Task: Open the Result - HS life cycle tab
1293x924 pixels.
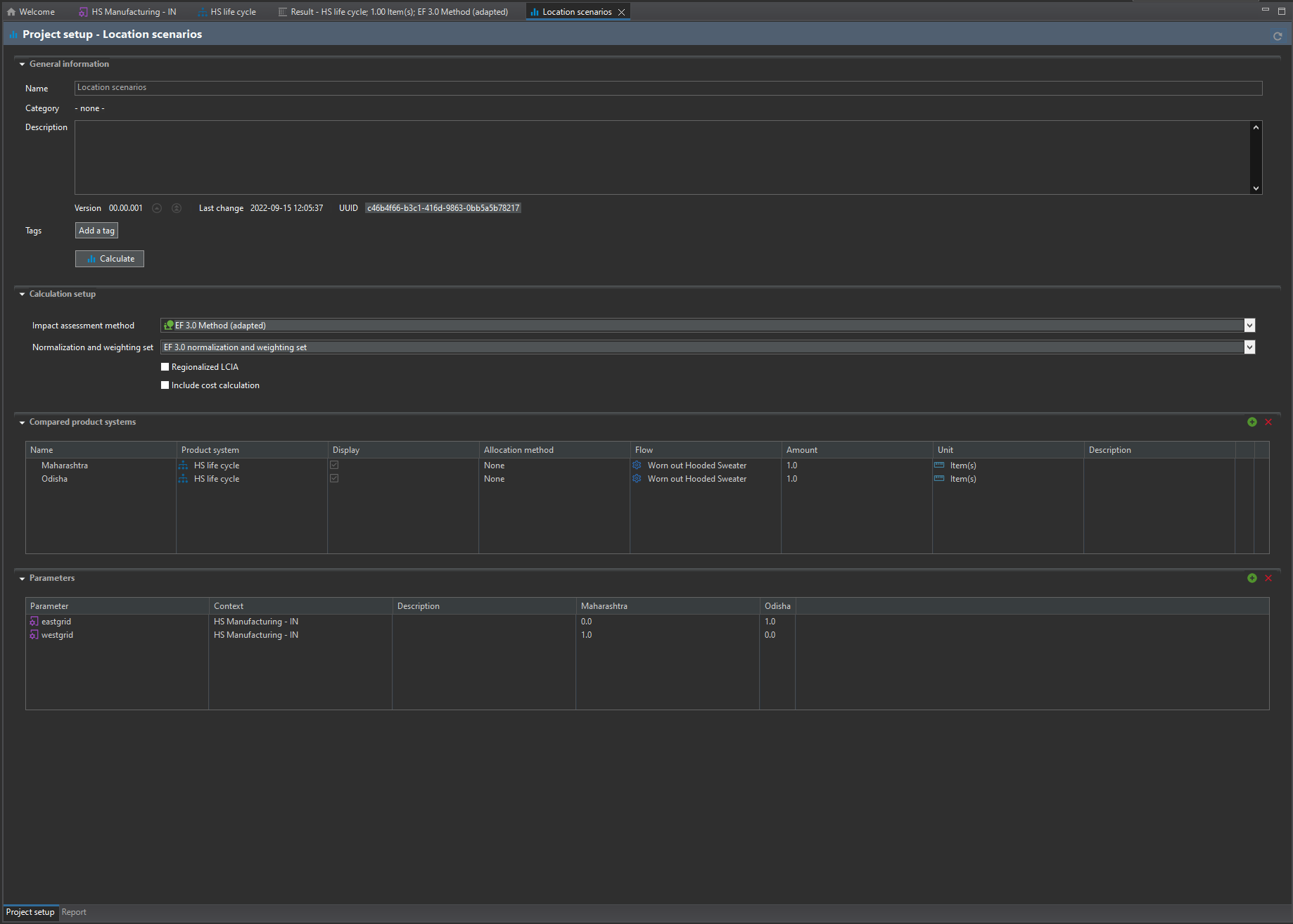Action: click(x=393, y=12)
